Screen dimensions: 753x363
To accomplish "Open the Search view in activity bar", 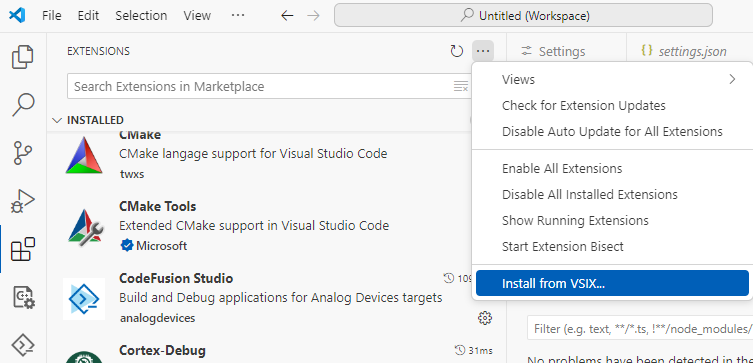I will pyautogui.click(x=23, y=105).
